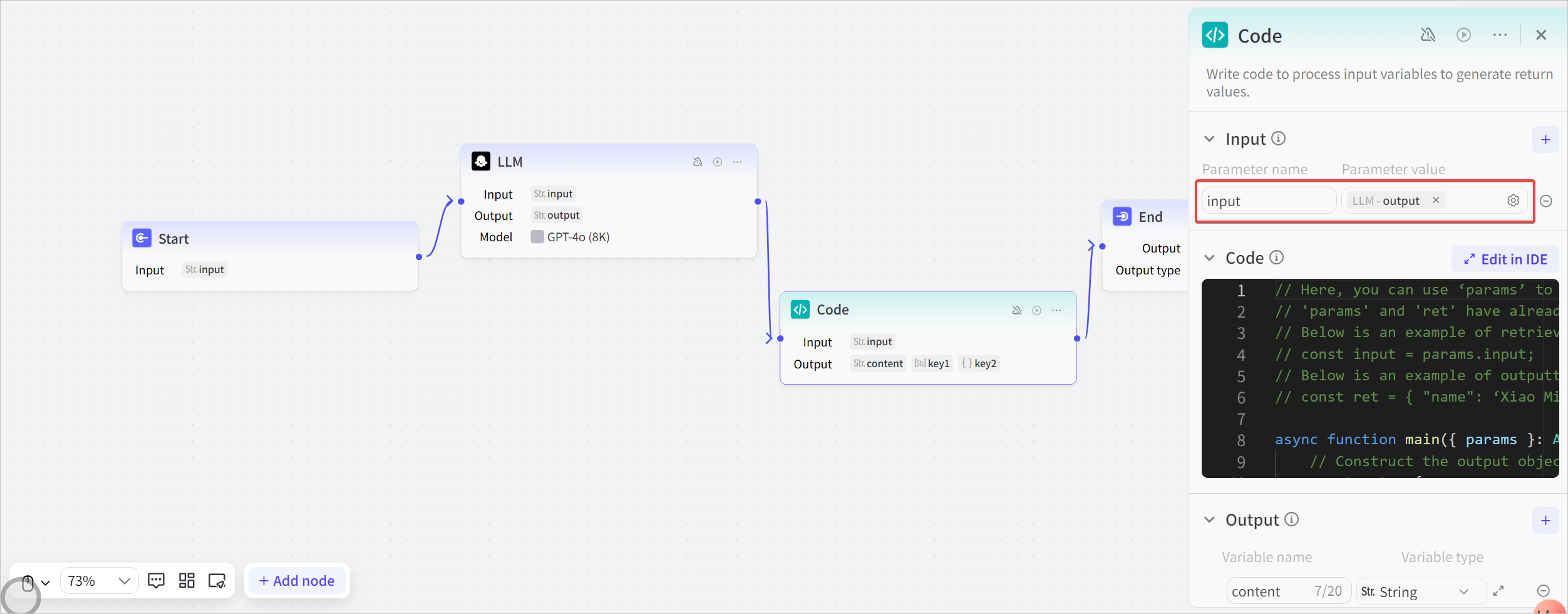Auto-arrange nodes with the layout icon
This screenshot has width=1568, height=614.
[187, 581]
